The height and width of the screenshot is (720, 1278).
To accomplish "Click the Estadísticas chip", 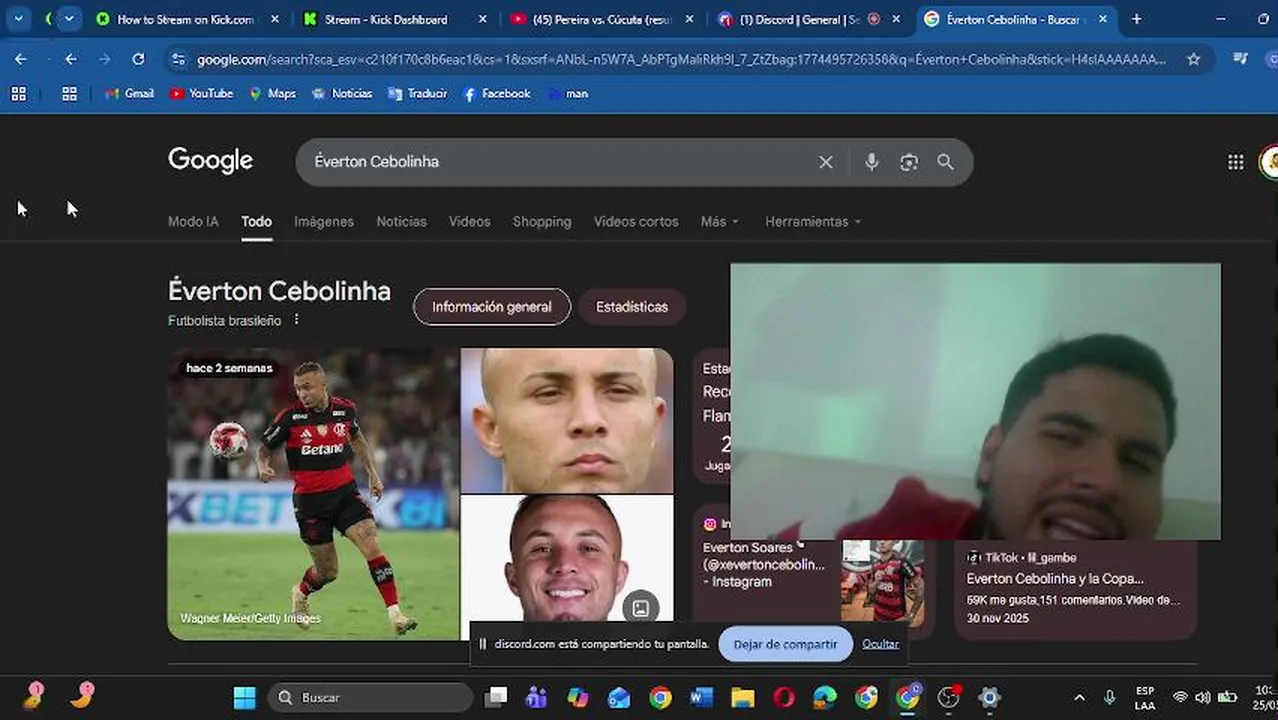I will pos(632,307).
